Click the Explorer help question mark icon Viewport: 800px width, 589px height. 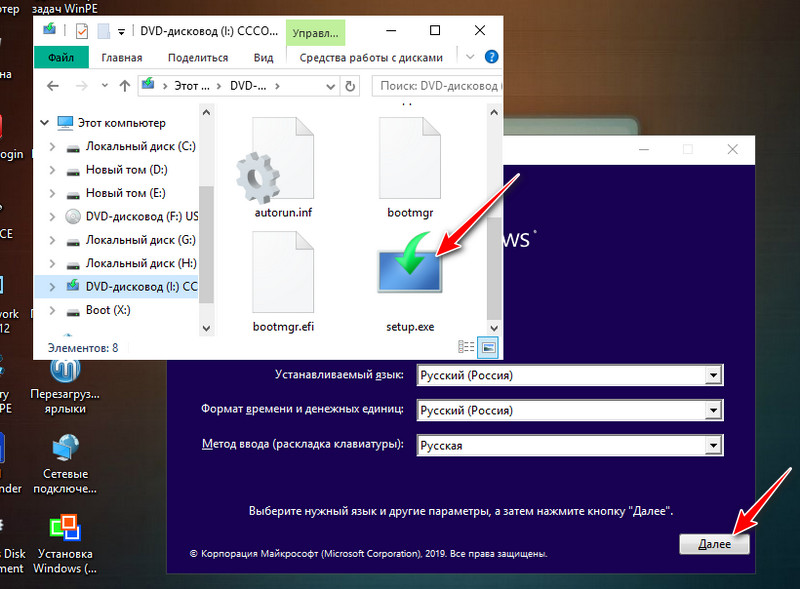point(491,57)
